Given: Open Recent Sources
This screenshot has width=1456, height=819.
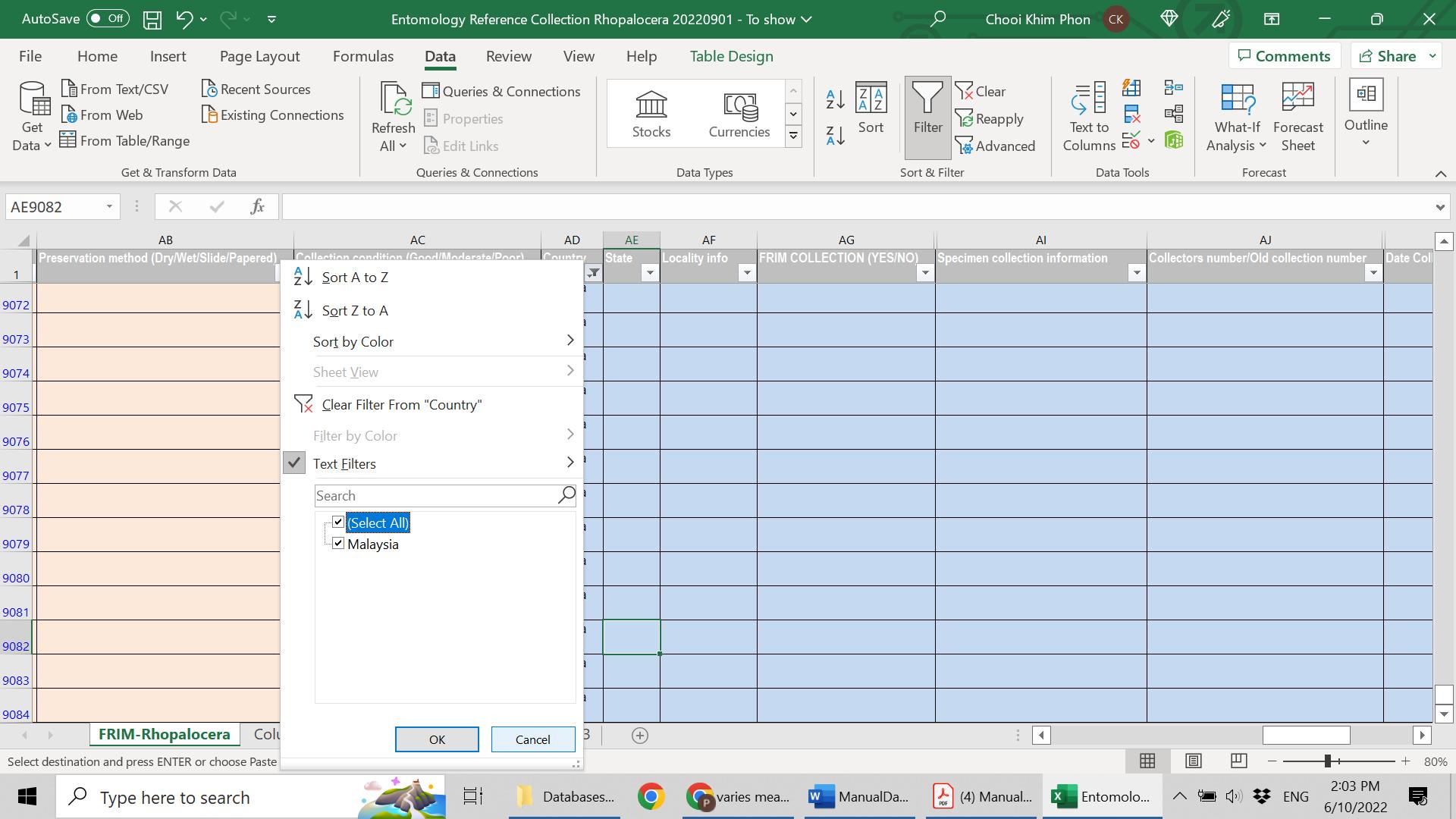Looking at the screenshot, I should point(256,89).
